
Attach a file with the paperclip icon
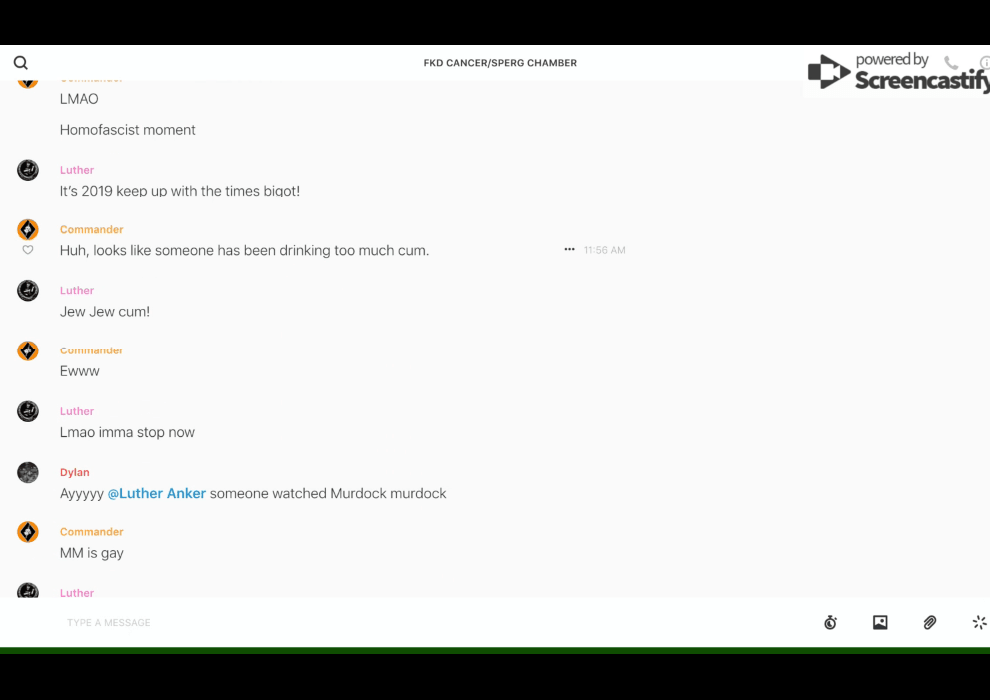pyautogui.click(x=930, y=623)
